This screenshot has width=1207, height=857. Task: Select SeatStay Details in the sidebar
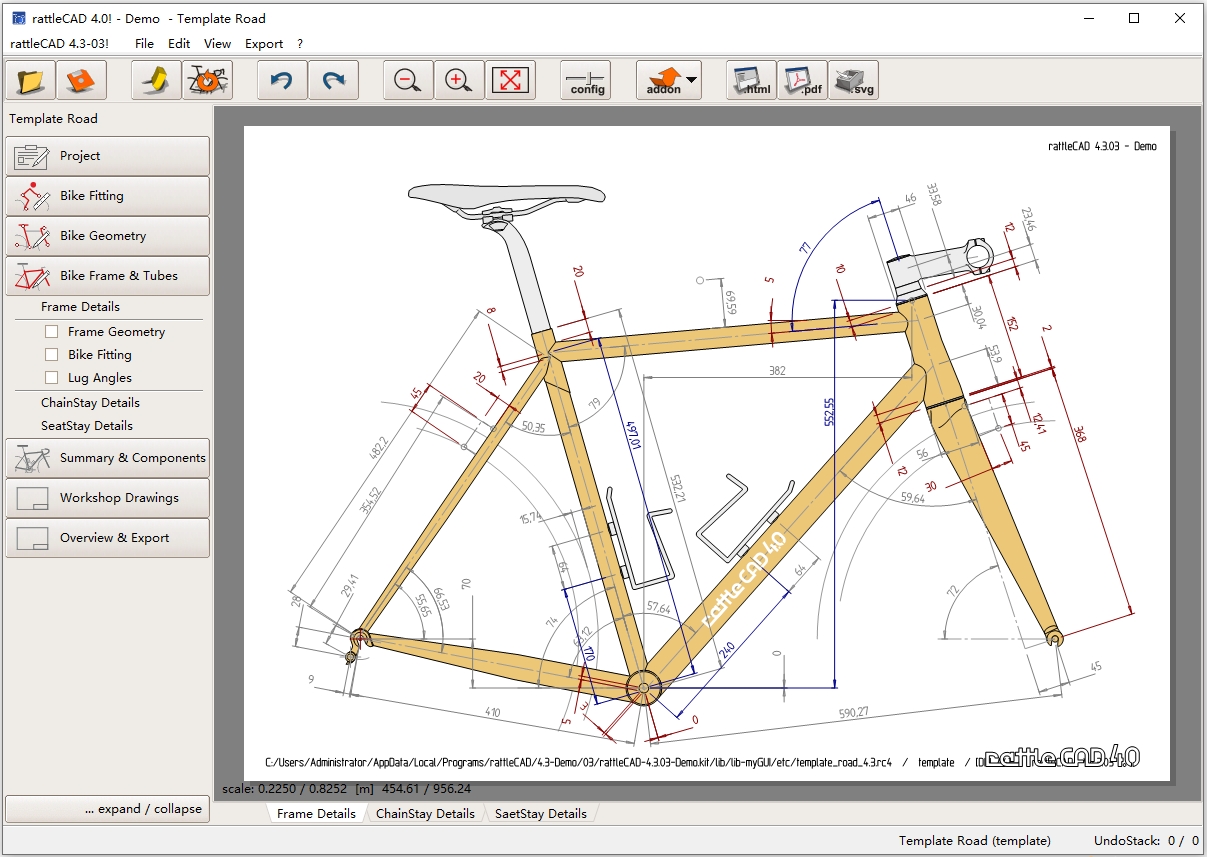[87, 426]
